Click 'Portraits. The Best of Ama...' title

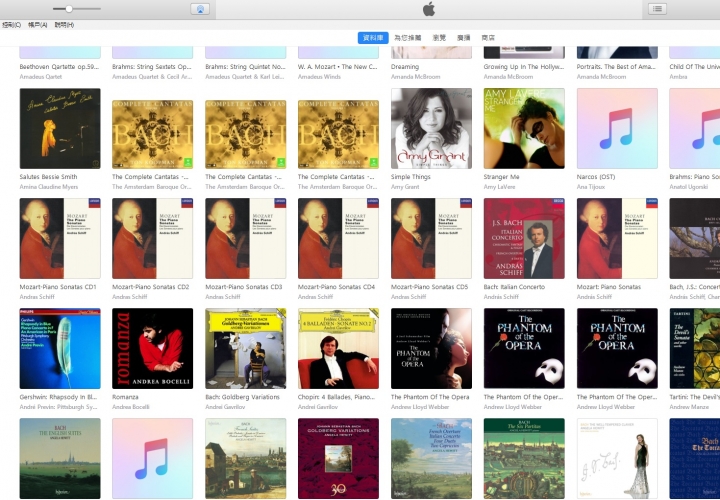(x=616, y=67)
